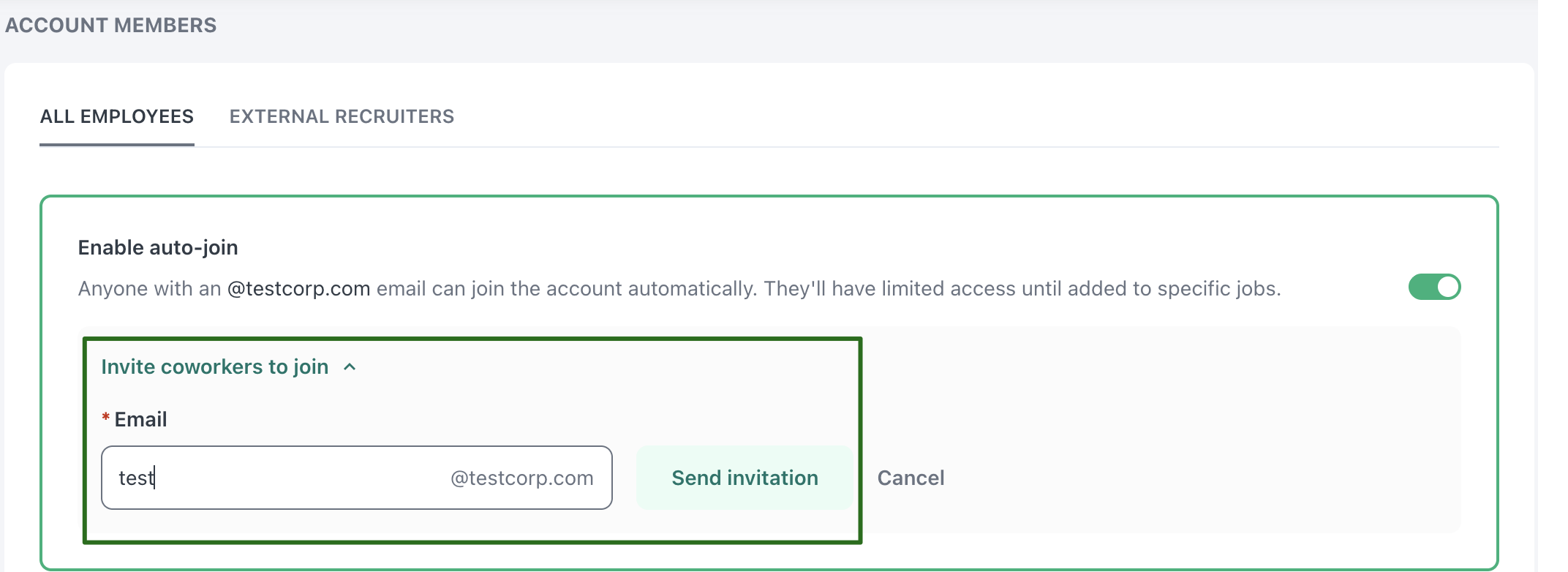Screen dimensions: 1568x572
Task: Click the bold @testcorp.com domain in the description
Action: [x=298, y=289]
